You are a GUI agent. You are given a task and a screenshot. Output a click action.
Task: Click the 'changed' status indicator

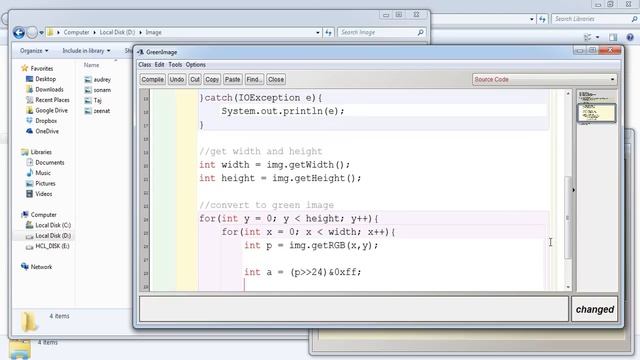(594, 309)
